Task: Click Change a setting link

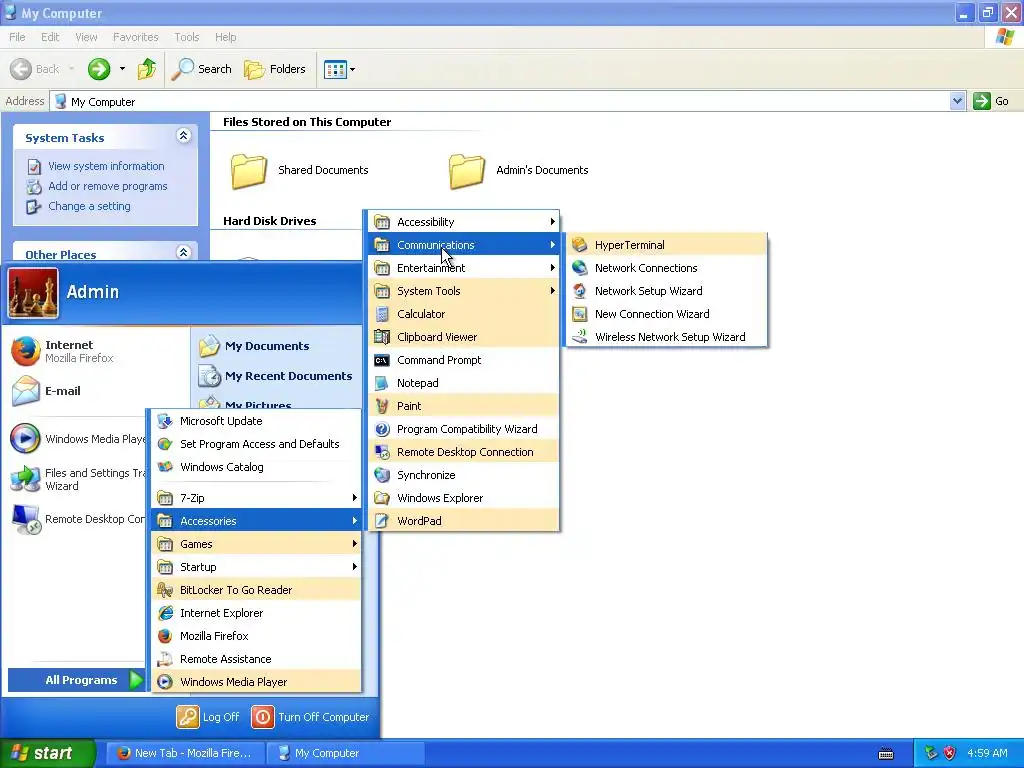Action: pyautogui.click(x=89, y=206)
